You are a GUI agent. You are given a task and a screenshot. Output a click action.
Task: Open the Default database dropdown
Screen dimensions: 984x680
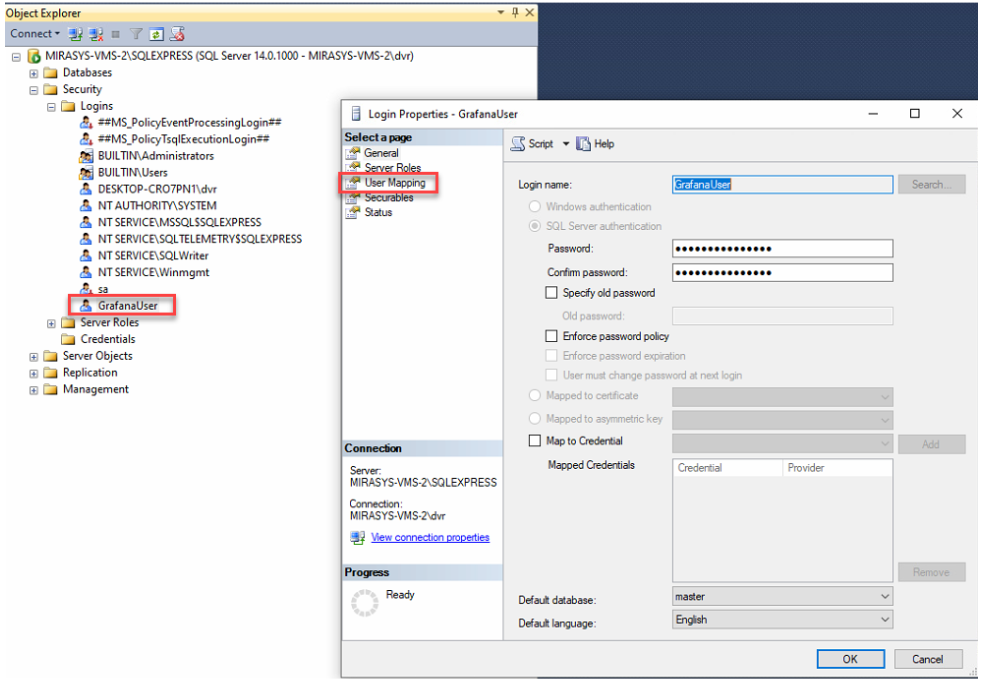click(884, 597)
